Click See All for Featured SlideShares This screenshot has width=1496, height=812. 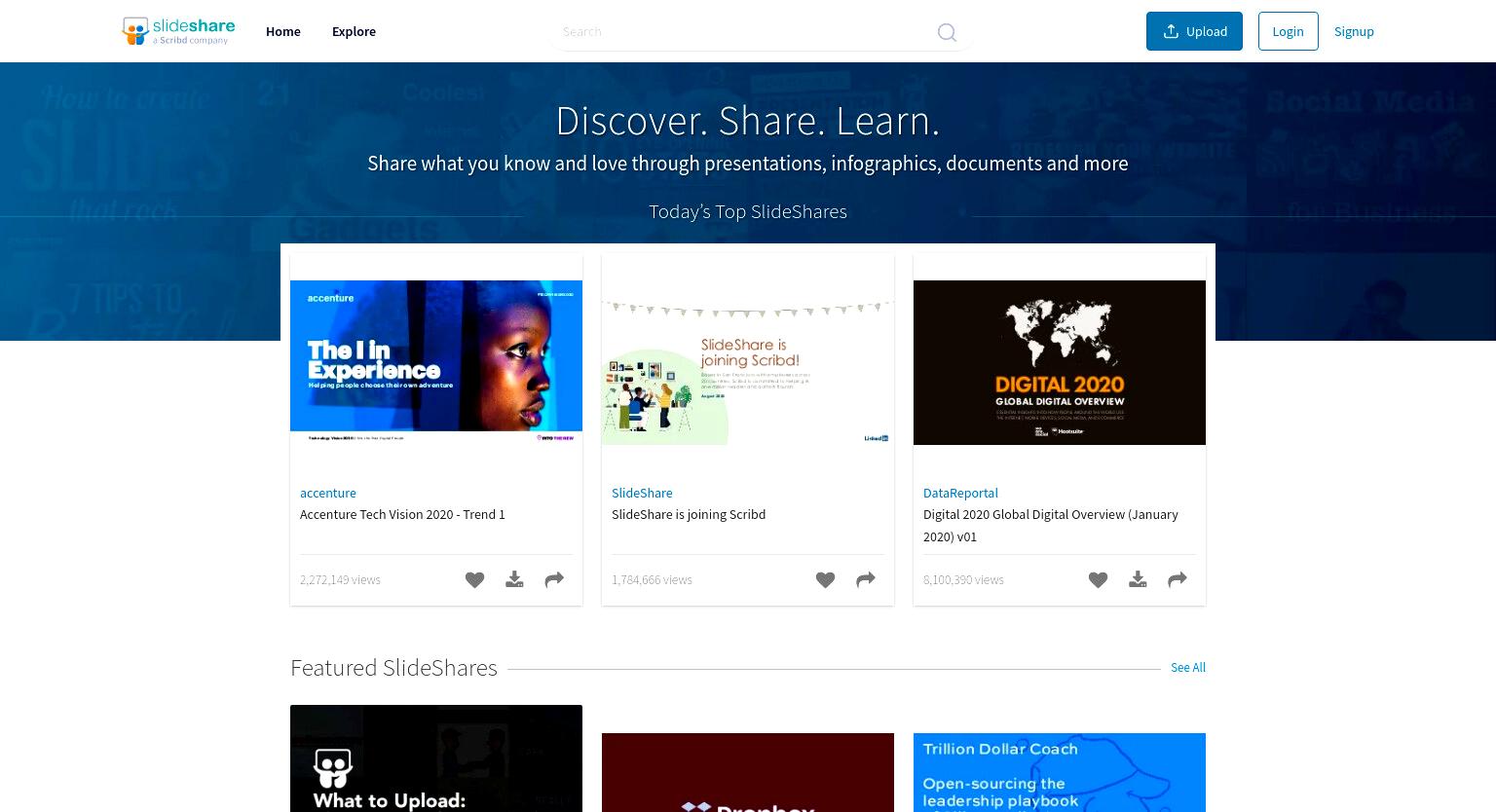tap(1188, 667)
